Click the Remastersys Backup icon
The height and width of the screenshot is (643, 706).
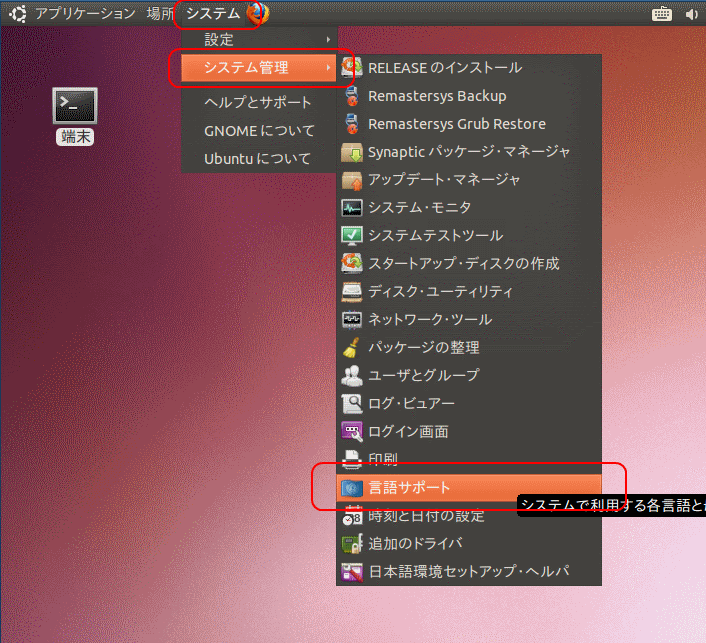pos(352,96)
